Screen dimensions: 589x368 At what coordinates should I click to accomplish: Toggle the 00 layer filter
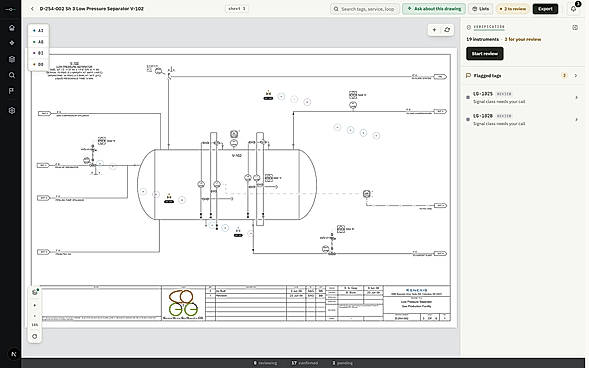click(x=38, y=64)
